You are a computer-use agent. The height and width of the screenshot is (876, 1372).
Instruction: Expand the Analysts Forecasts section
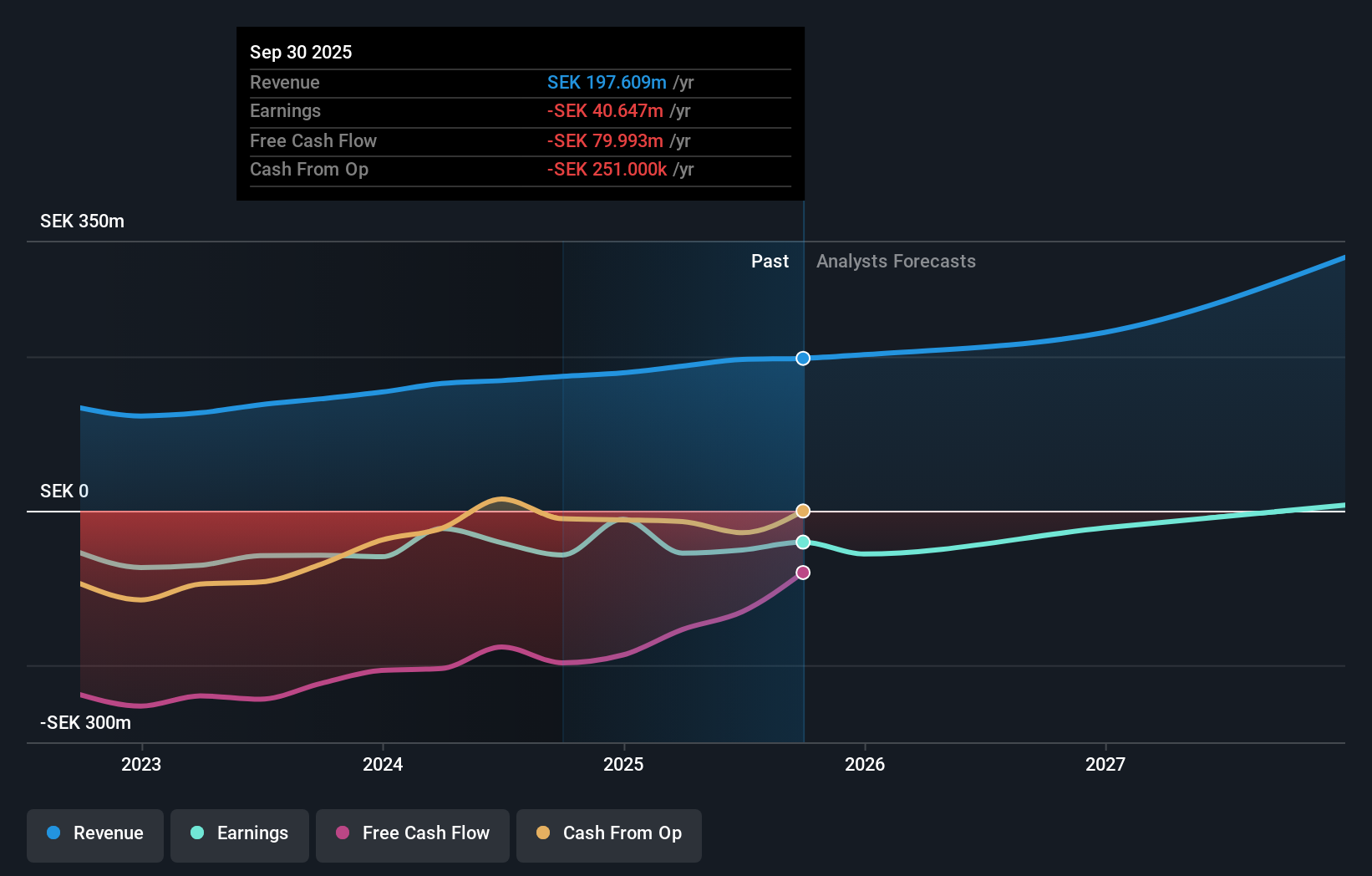(x=896, y=261)
